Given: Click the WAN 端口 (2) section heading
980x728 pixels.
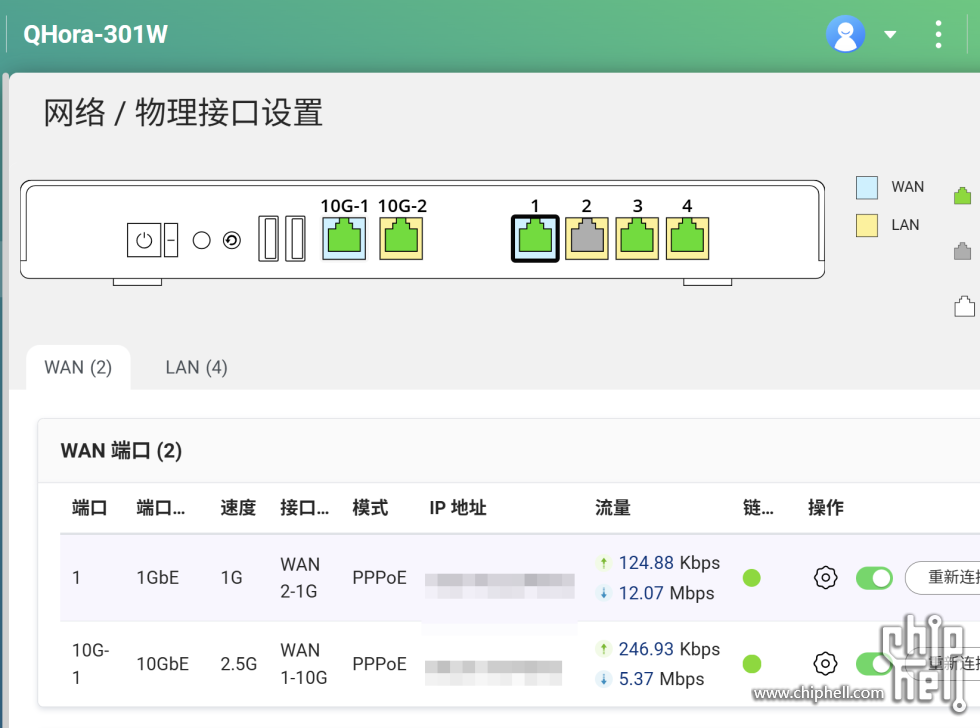Looking at the screenshot, I should tap(121, 451).
